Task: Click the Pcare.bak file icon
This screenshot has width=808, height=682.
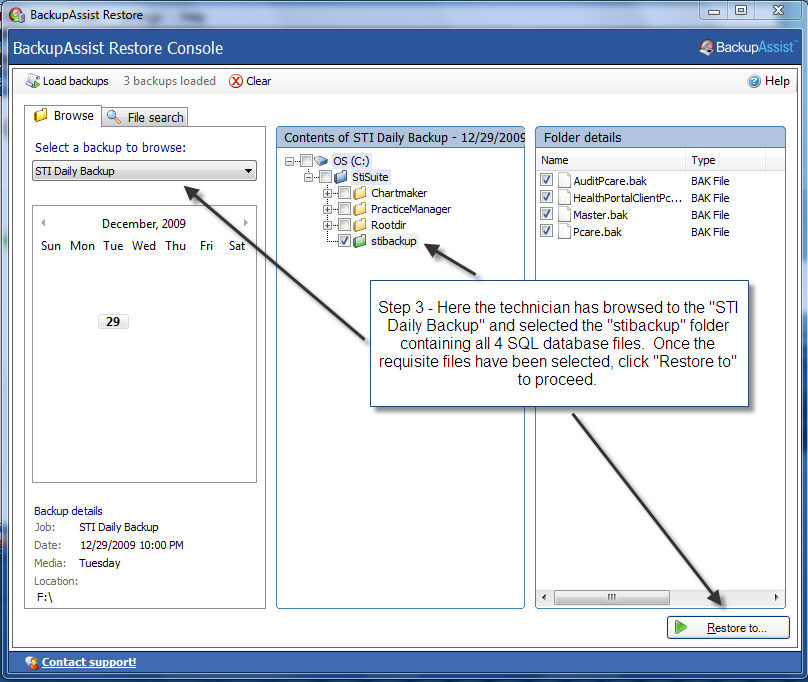Action: pos(564,231)
